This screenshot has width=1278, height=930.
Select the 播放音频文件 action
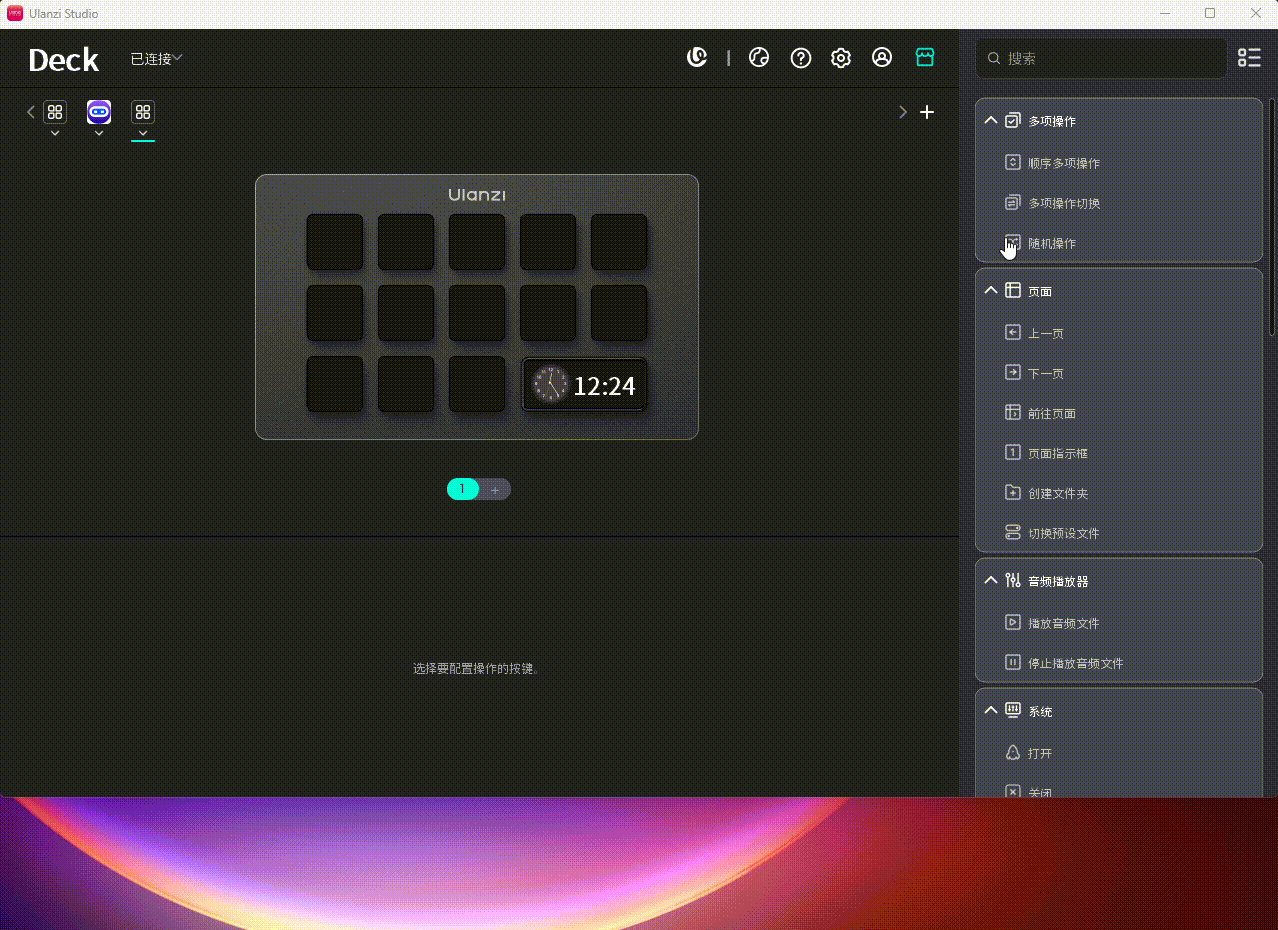coord(1063,623)
